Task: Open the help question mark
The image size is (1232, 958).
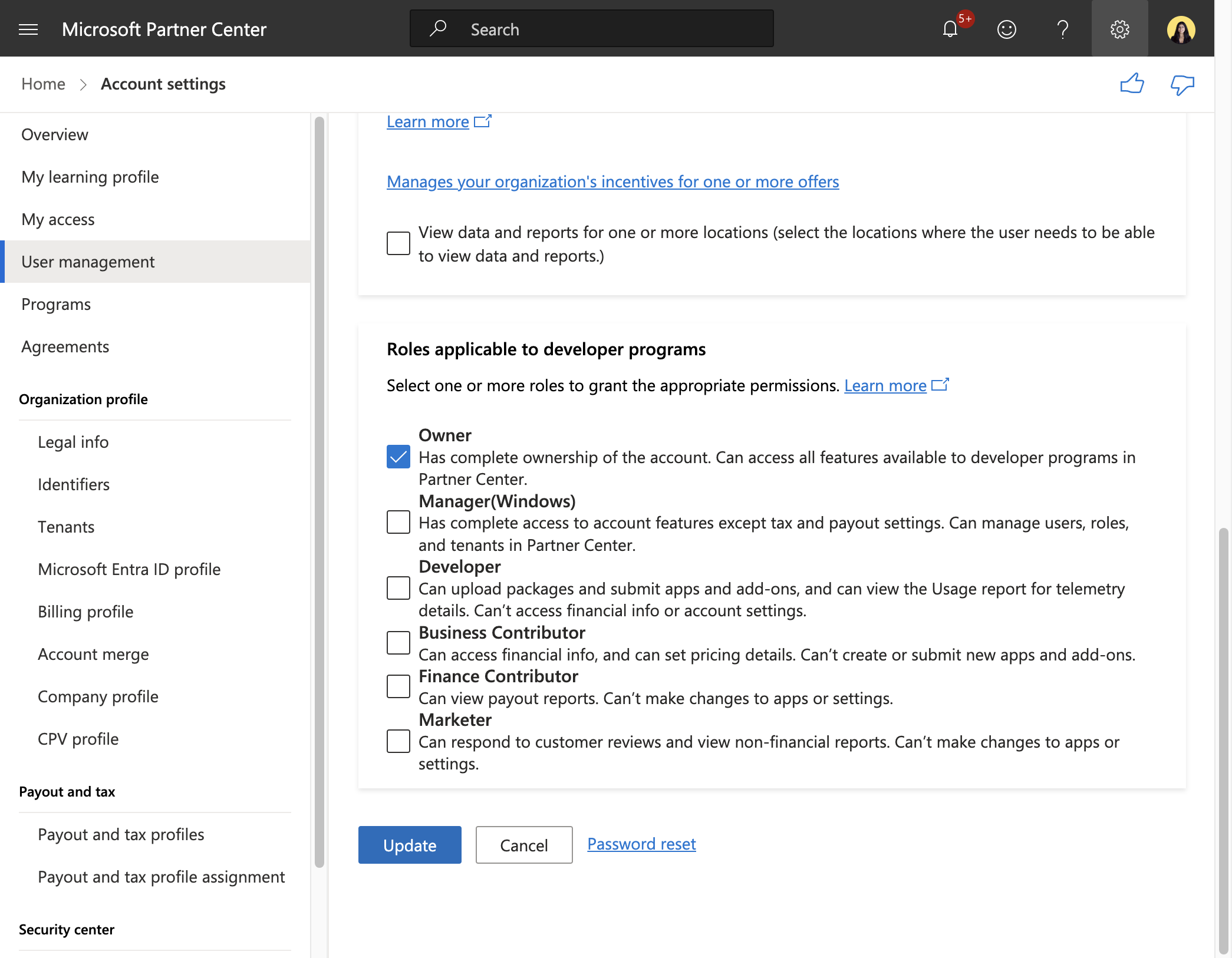Action: 1063,29
